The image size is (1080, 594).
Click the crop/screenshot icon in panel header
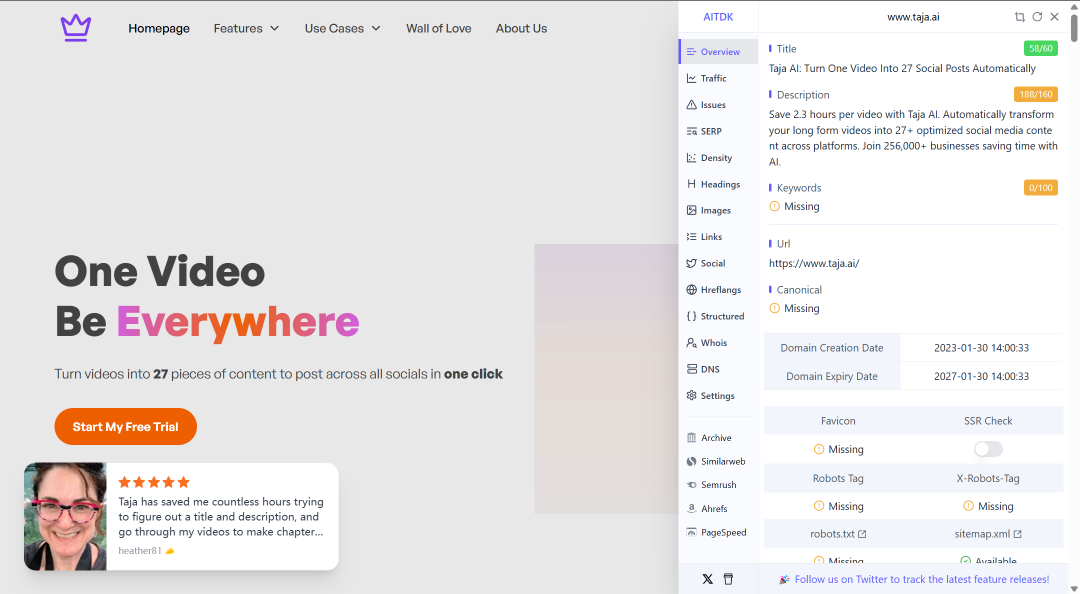(x=1019, y=17)
